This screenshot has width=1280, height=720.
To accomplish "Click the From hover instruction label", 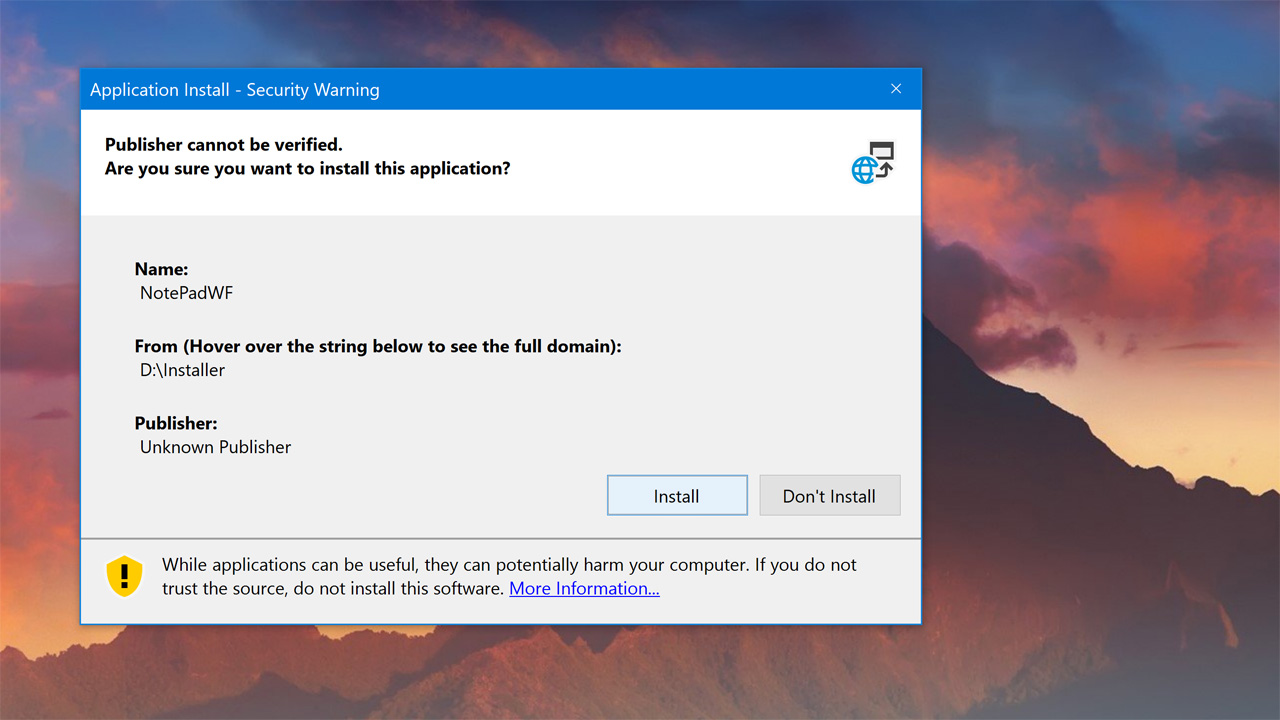I will click(x=378, y=346).
